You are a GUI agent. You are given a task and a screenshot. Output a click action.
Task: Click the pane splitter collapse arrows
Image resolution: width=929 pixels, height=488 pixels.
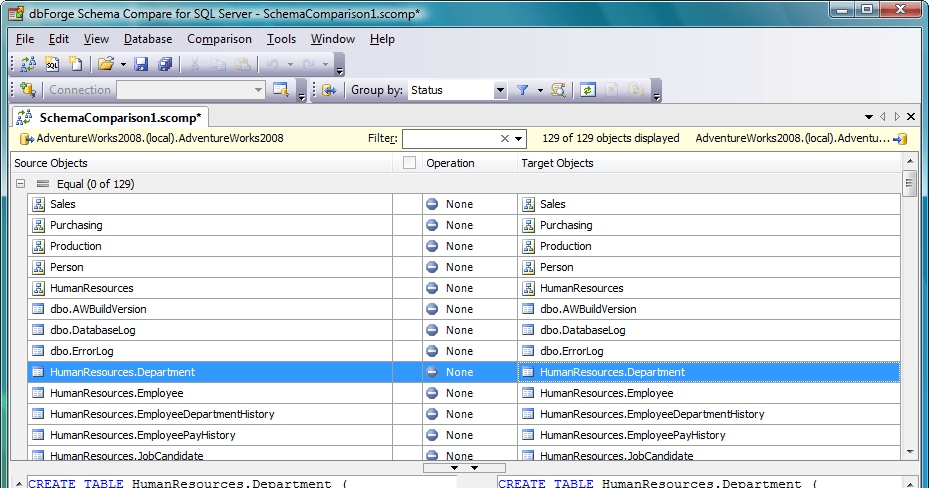(464, 468)
